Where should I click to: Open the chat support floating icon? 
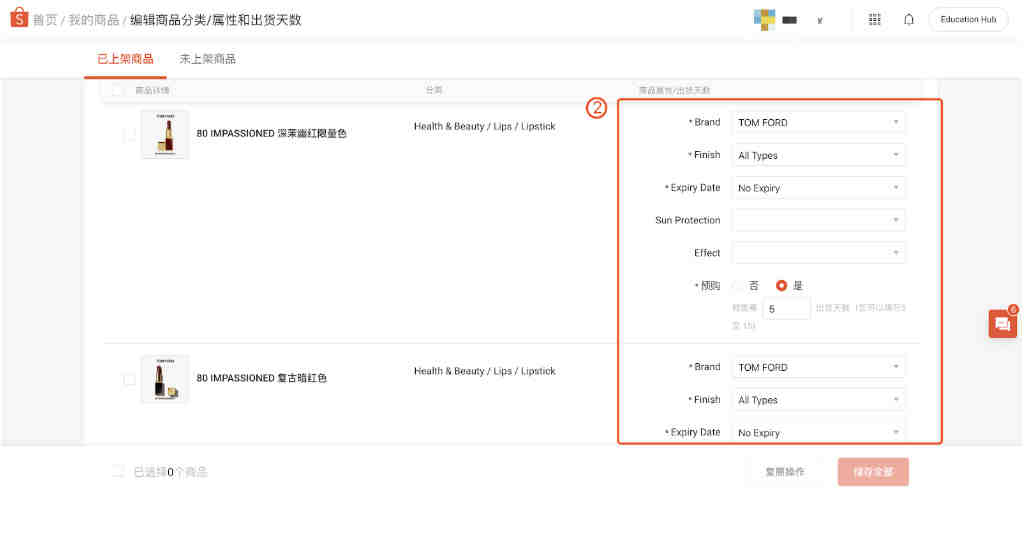point(1002,323)
